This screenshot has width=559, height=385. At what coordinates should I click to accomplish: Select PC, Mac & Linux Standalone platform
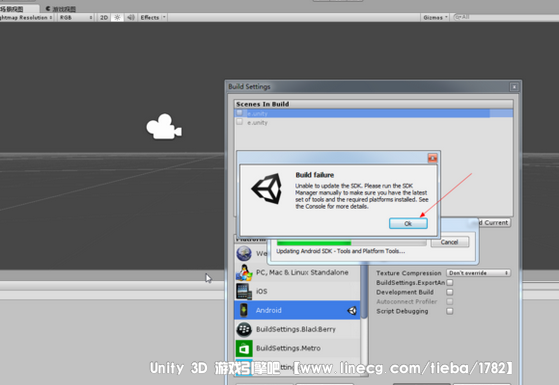pyautogui.click(x=297, y=272)
